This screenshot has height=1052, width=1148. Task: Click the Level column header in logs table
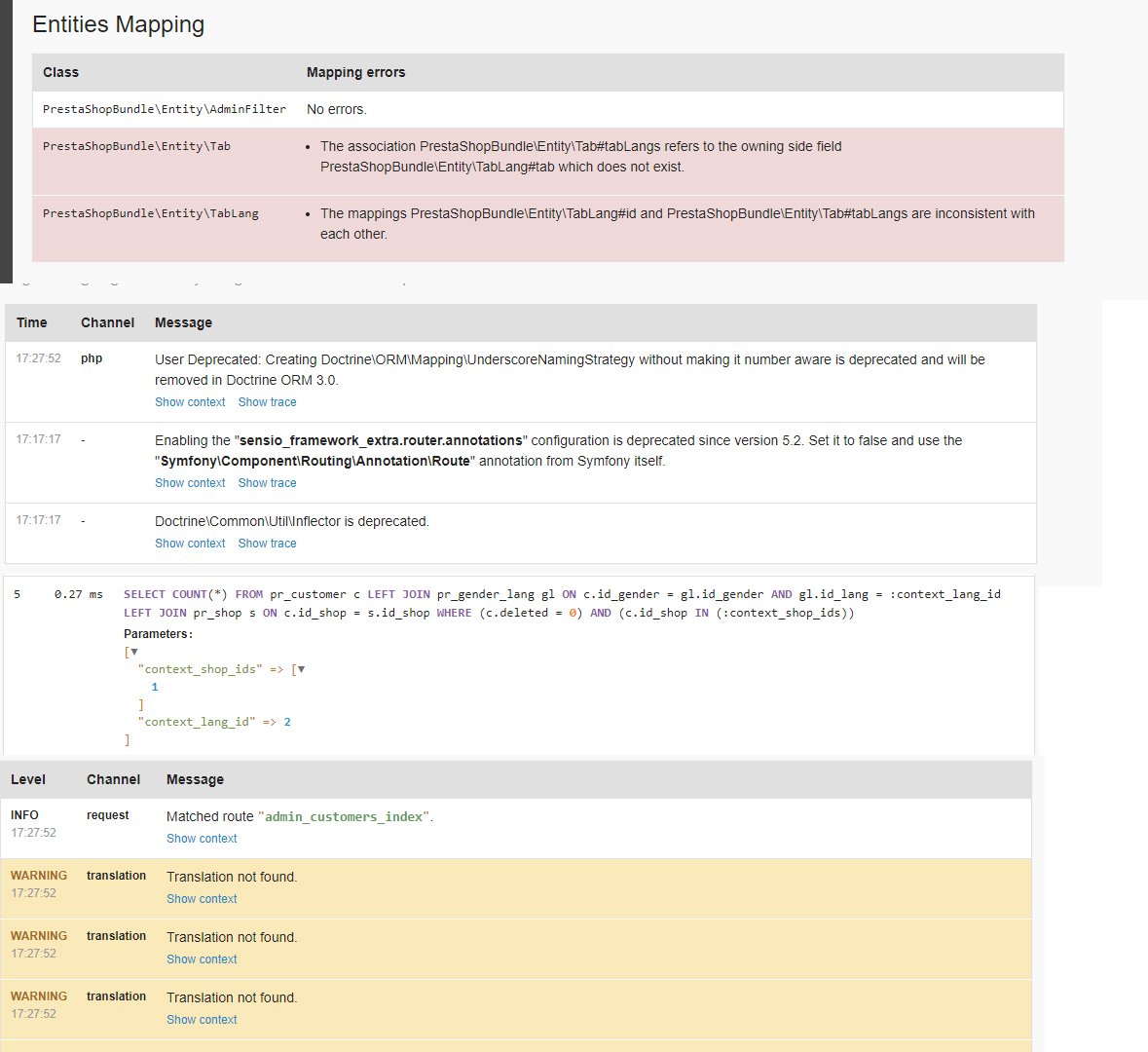pyautogui.click(x=28, y=779)
